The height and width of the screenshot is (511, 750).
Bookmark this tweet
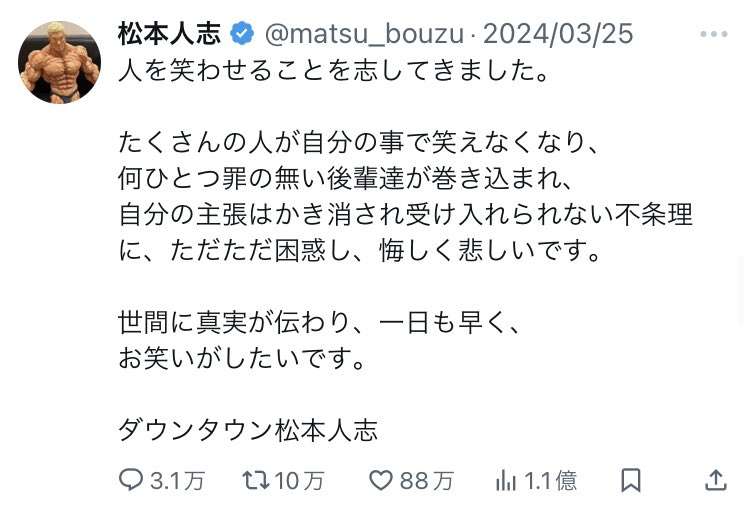coord(630,480)
